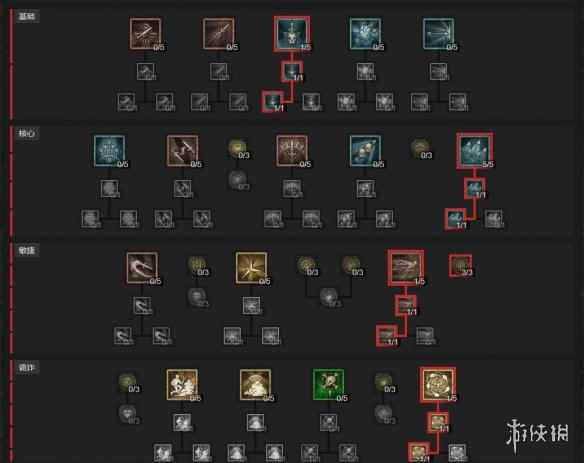Click the golden burst 0/5 skill in 敏捷 row
584x463 pixels.
(x=251, y=267)
